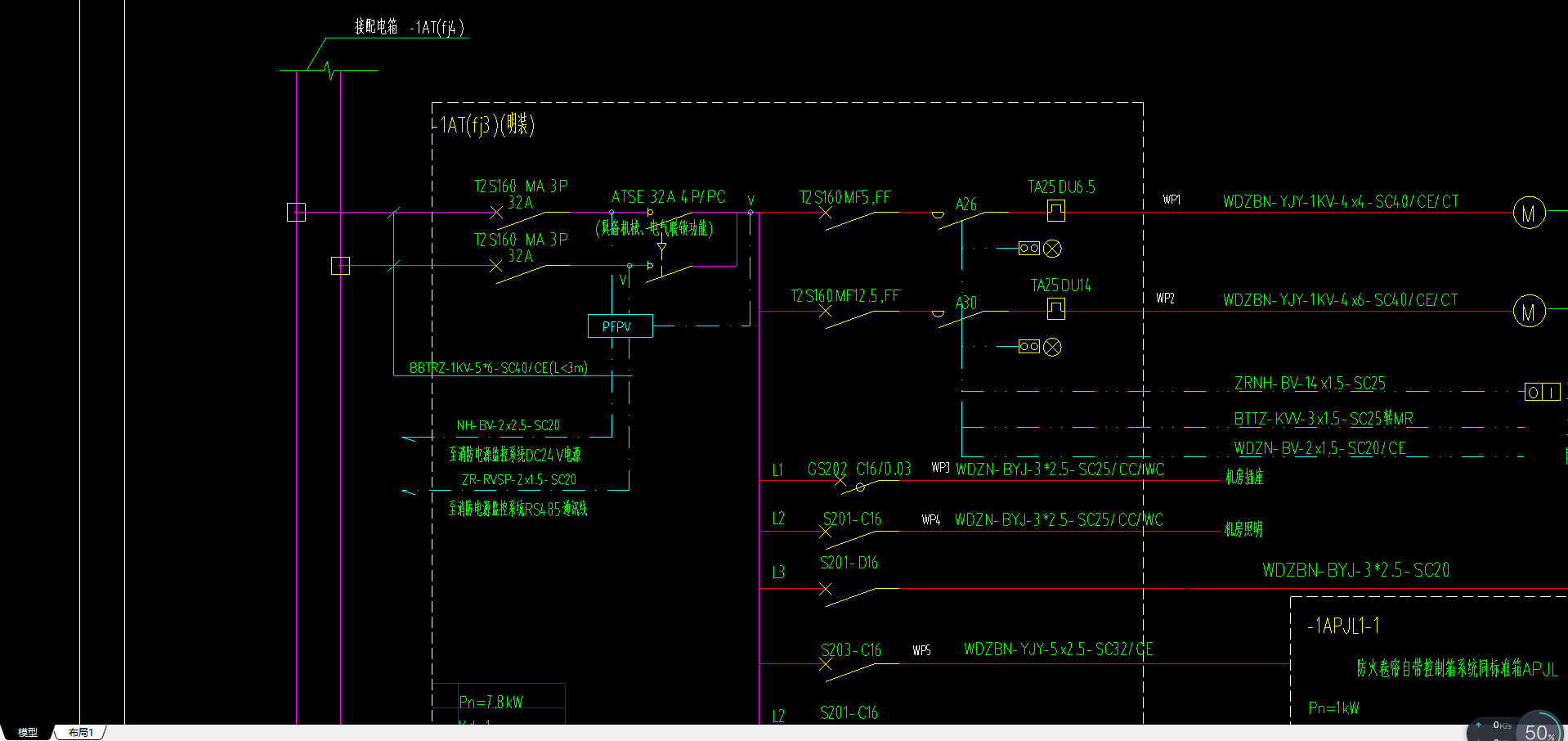This screenshot has width=1568, height=741.
Task: Click the lower T2S160 MA 3P breaker label
Action: click(521, 240)
